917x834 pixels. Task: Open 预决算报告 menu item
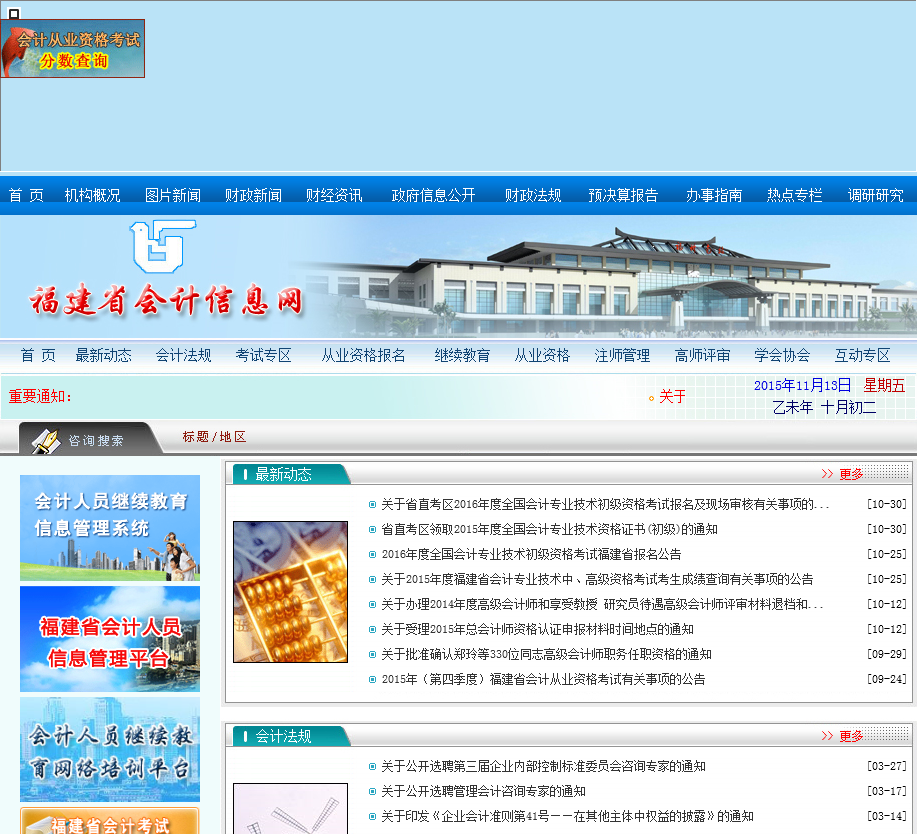[623, 195]
